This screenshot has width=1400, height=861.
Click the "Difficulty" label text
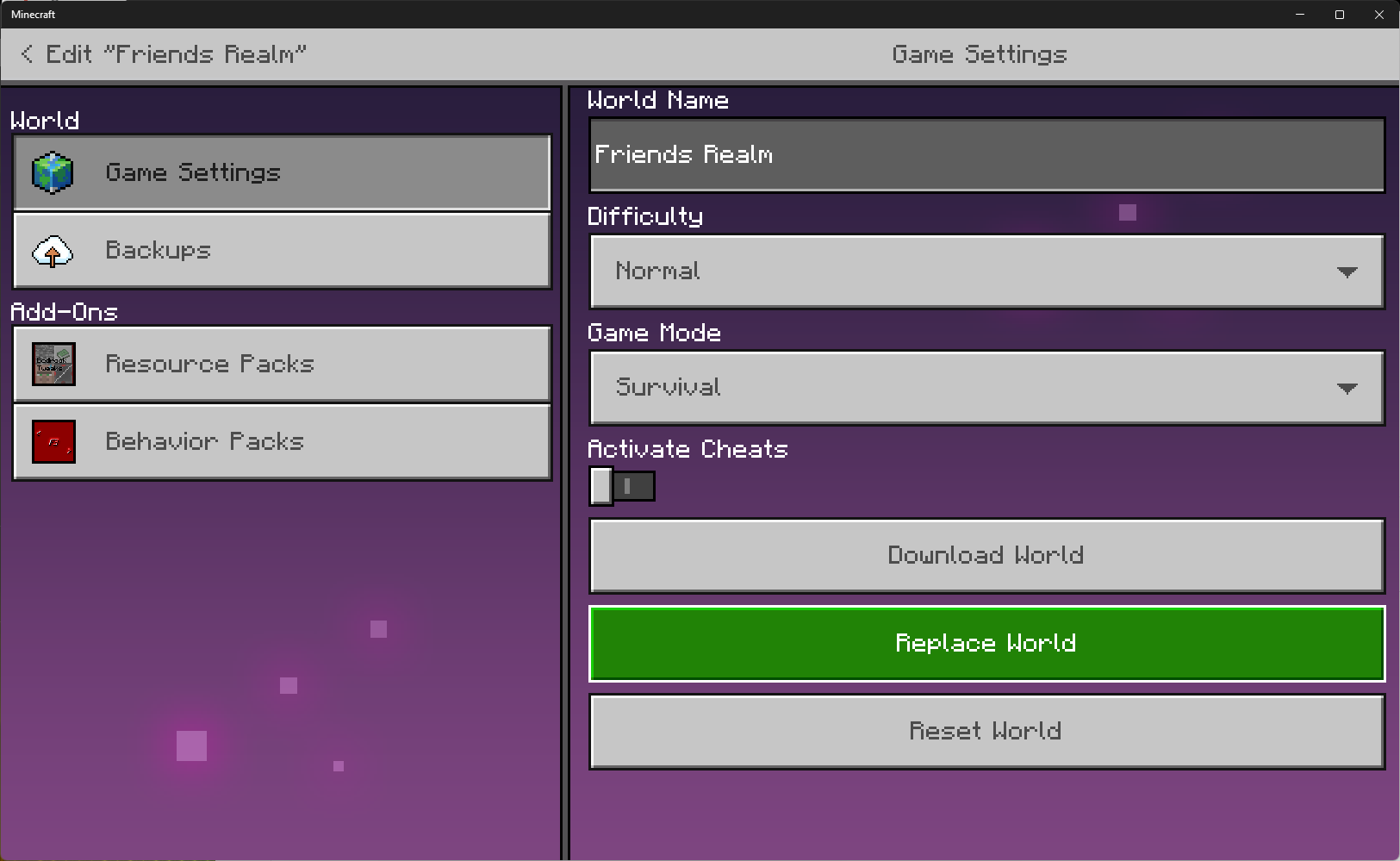point(645,216)
